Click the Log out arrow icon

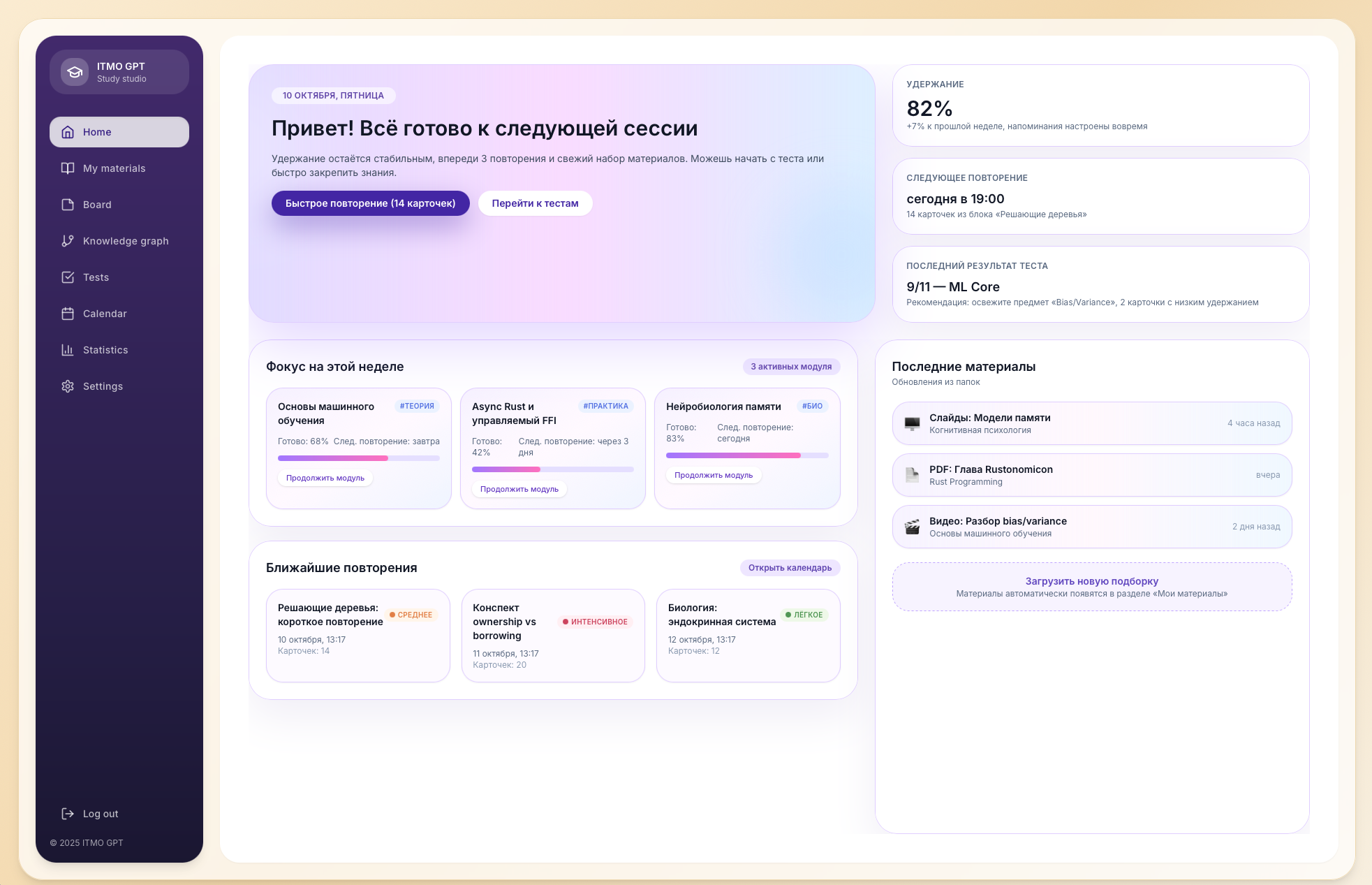tap(68, 814)
